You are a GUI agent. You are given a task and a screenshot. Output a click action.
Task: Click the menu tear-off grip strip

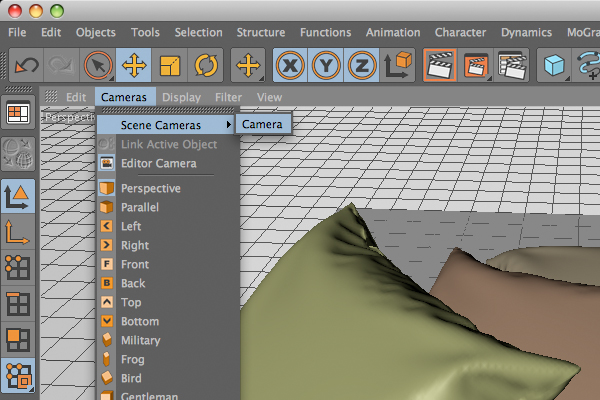pos(168,110)
